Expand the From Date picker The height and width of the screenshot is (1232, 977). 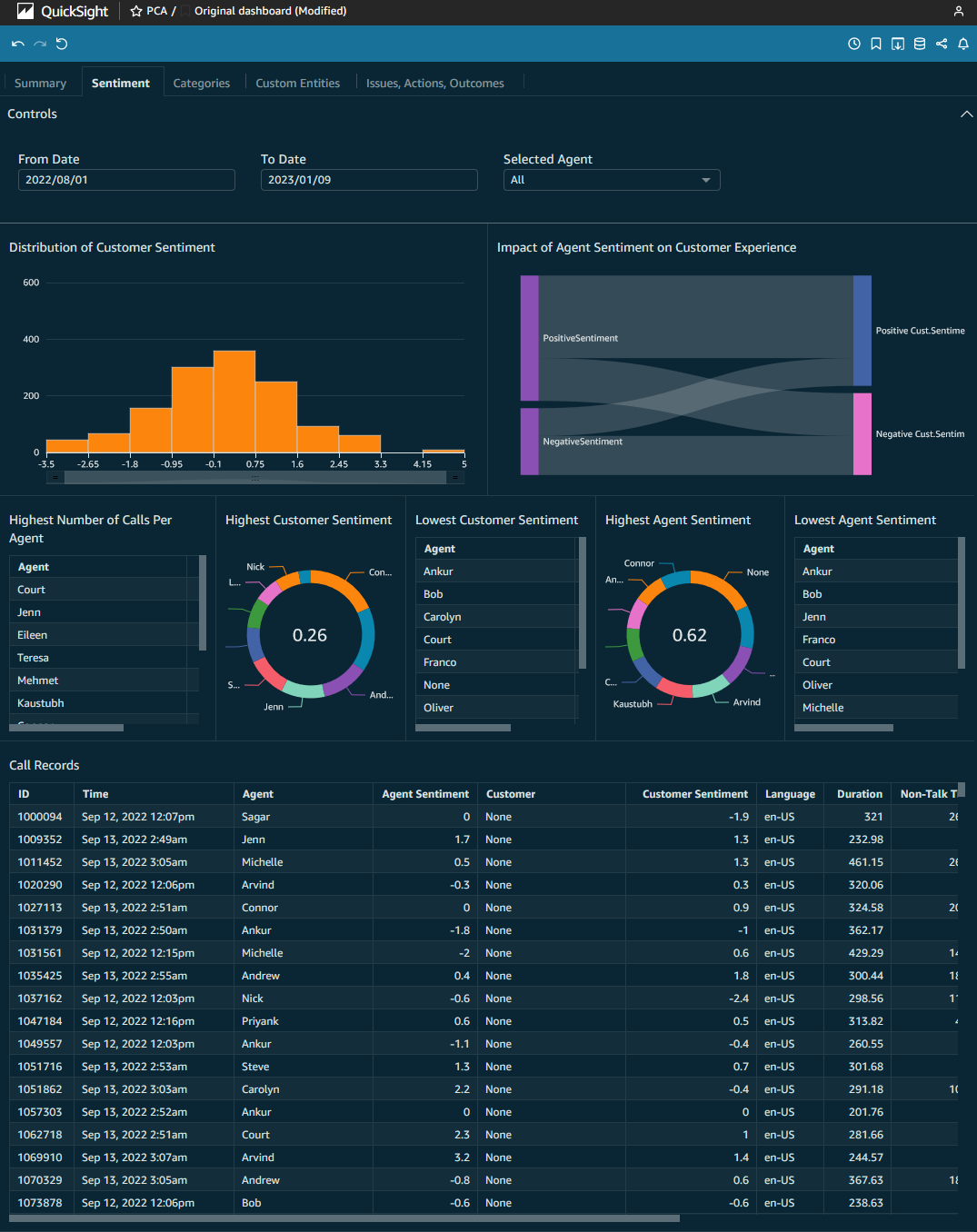click(125, 179)
